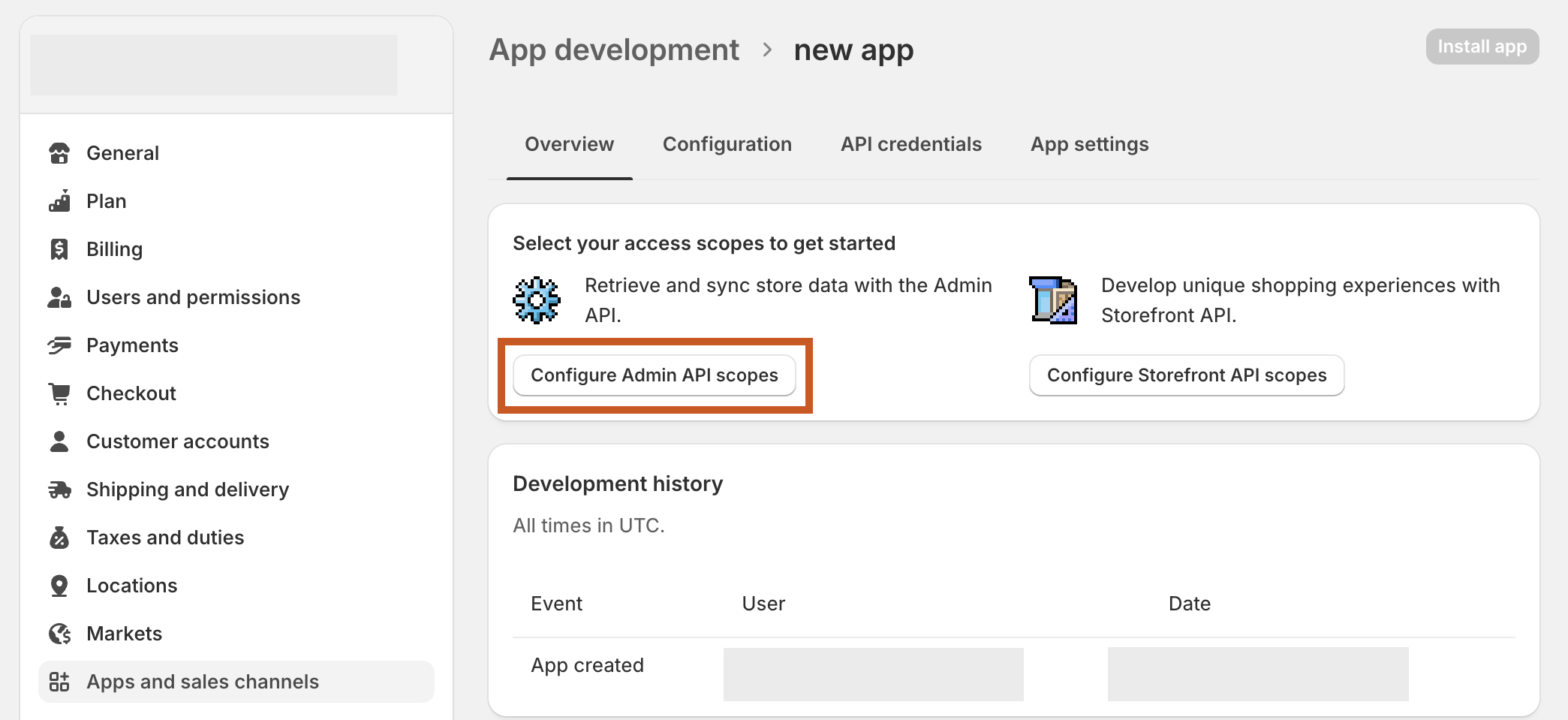Click the breadcrumb chevron separator
1568x720 pixels.
[x=767, y=50]
